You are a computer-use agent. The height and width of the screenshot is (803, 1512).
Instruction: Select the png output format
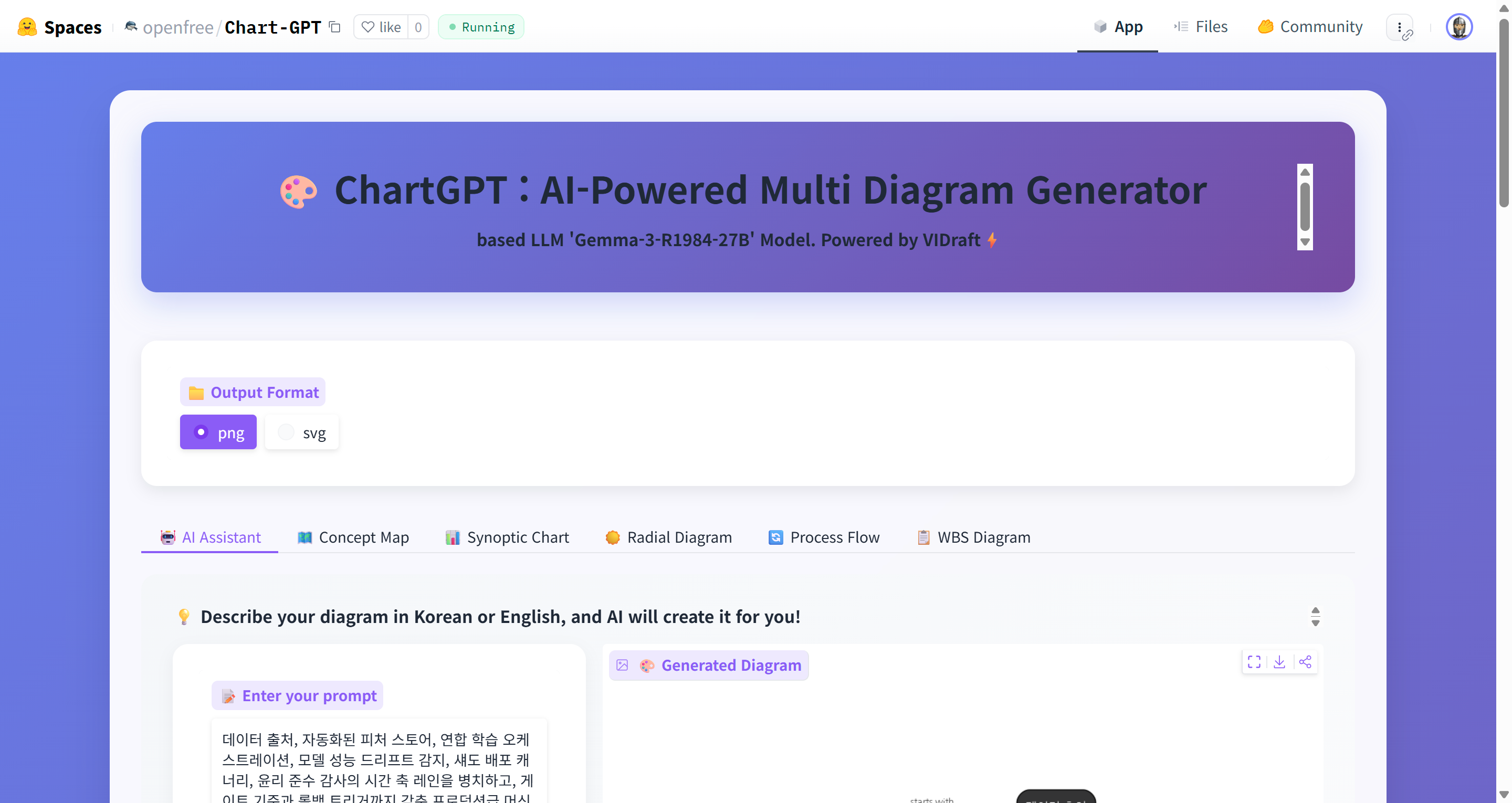point(218,432)
